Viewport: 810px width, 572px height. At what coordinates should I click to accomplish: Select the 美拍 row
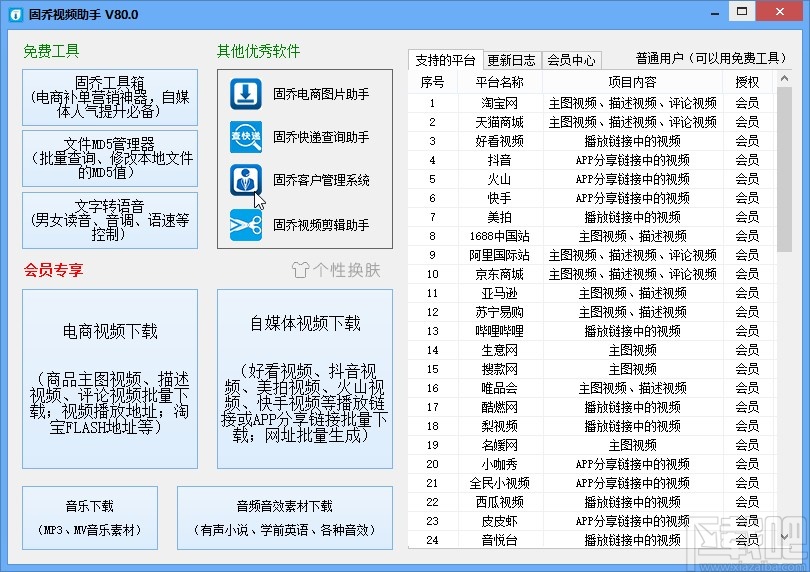592,217
